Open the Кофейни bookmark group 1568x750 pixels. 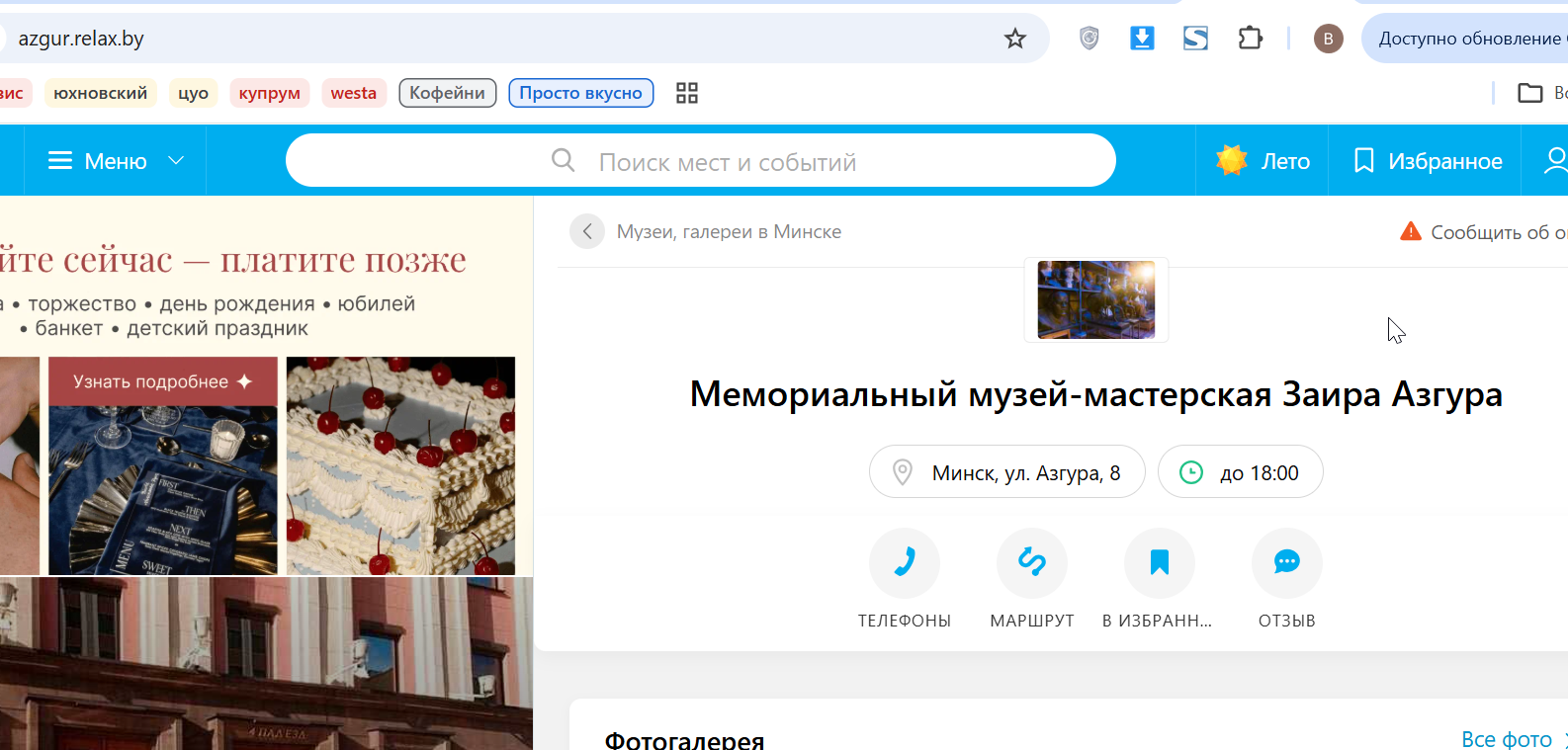point(447,93)
